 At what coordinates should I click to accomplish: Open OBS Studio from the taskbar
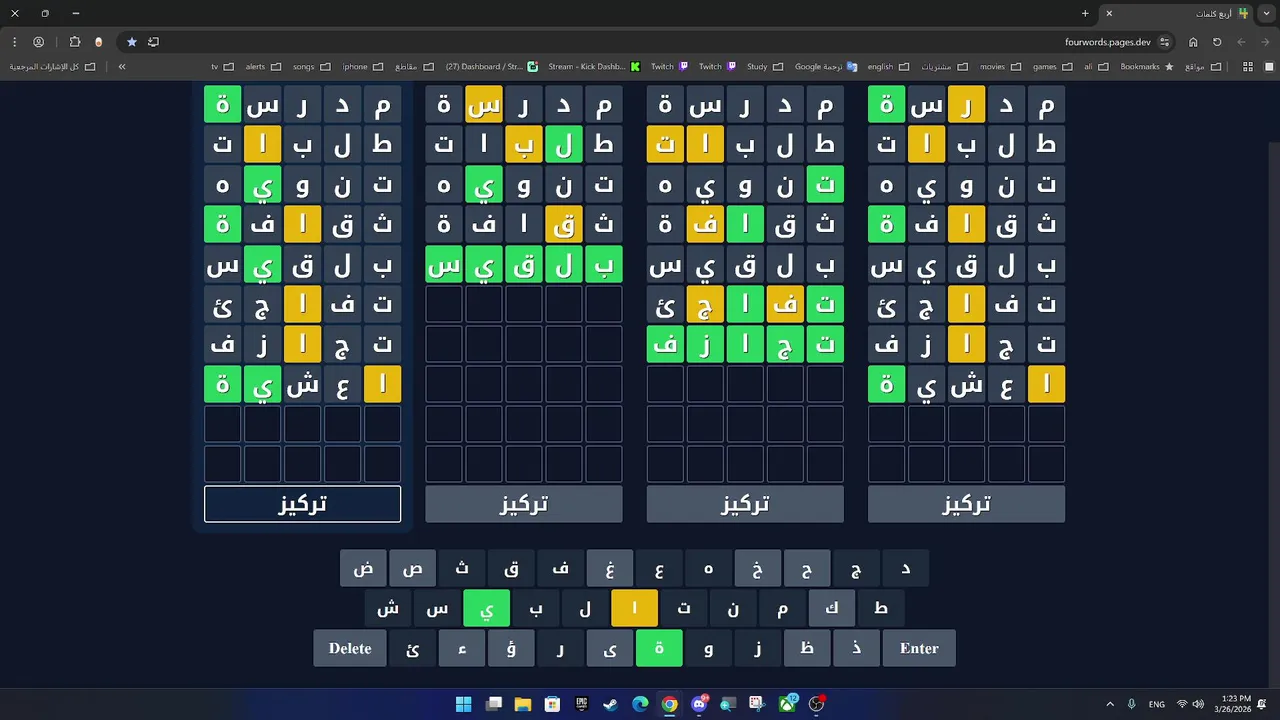tap(816, 704)
